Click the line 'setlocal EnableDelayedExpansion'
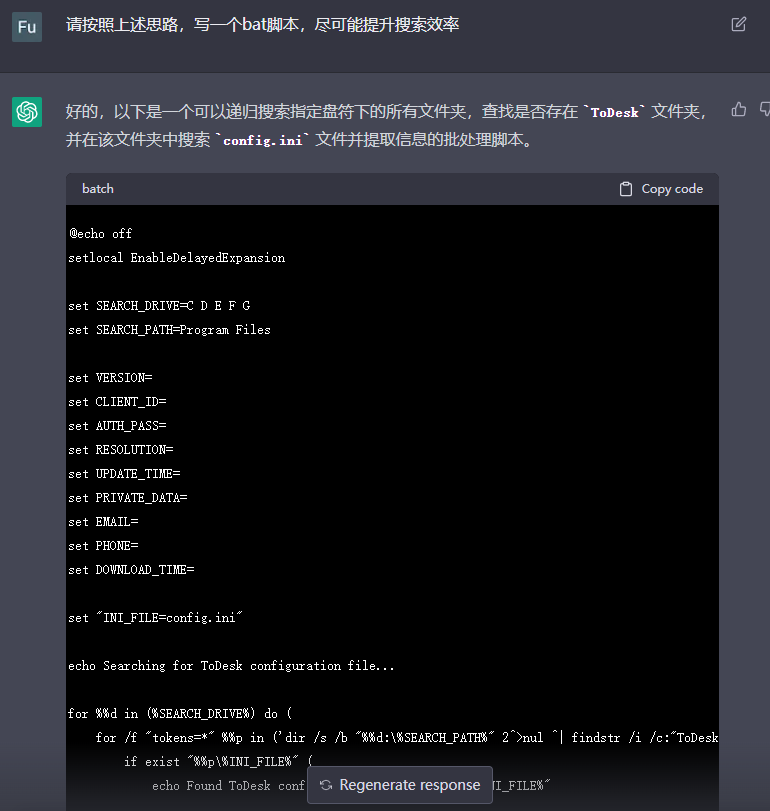 pyautogui.click(x=176, y=258)
